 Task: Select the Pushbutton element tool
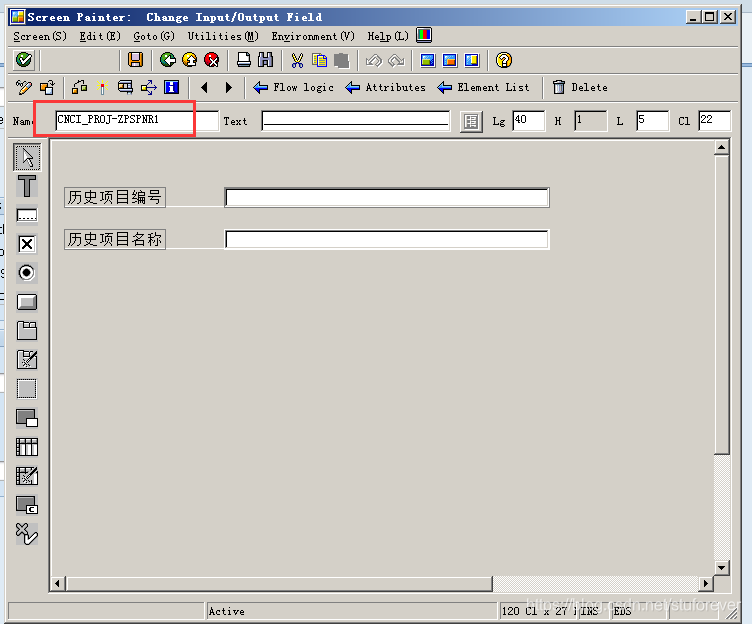27,302
